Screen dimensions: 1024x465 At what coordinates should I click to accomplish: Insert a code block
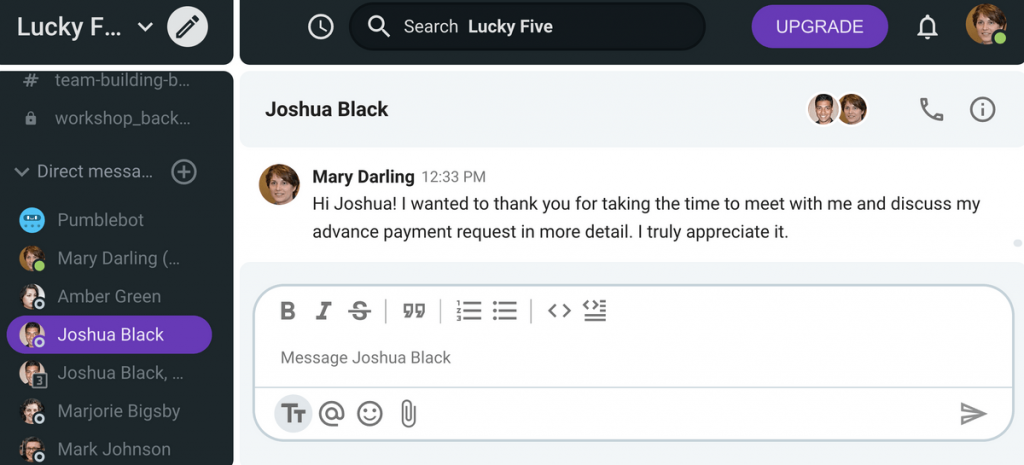tap(595, 311)
